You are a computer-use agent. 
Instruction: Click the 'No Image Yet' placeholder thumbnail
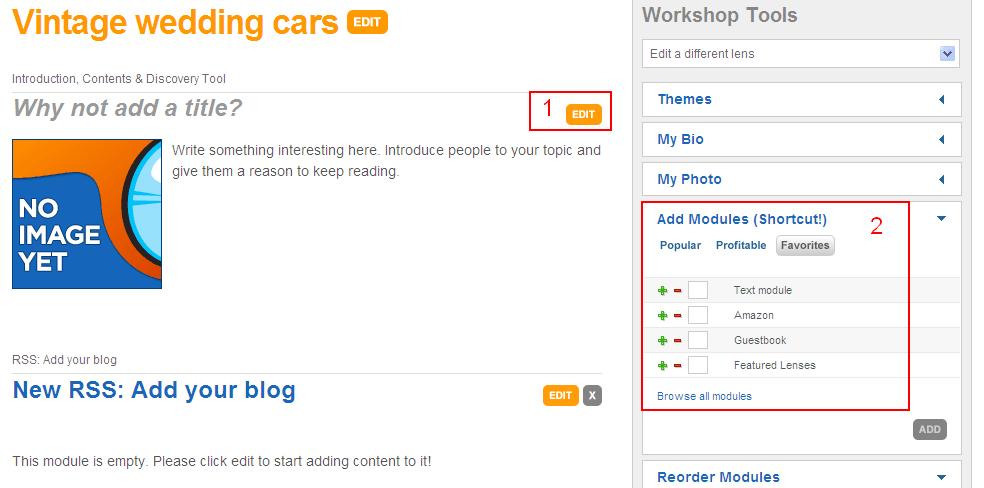[x=87, y=214]
